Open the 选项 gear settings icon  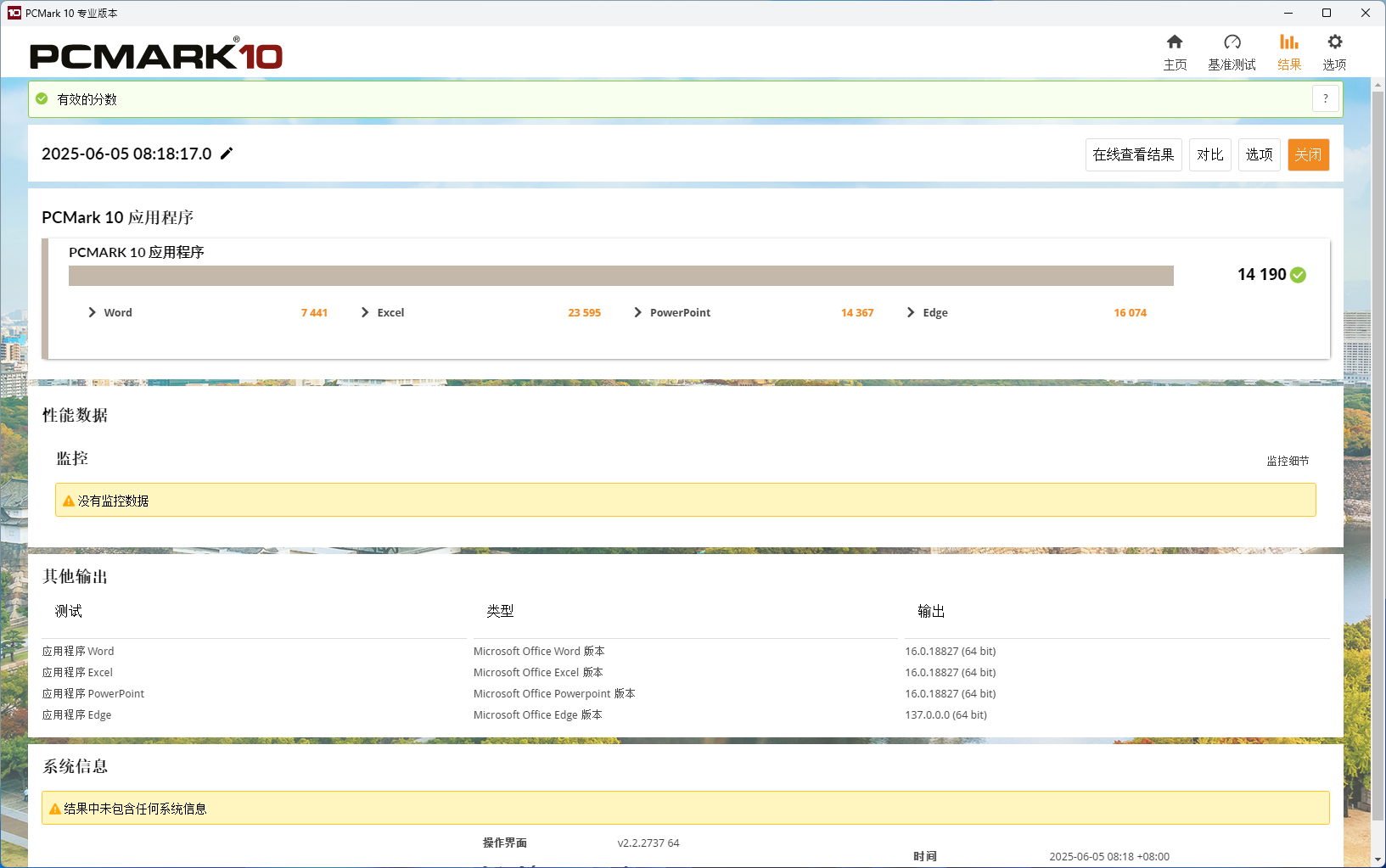pos(1334,42)
